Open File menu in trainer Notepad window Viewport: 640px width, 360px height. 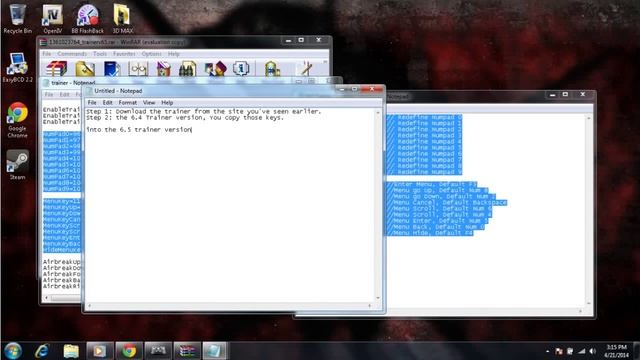[x=49, y=94]
